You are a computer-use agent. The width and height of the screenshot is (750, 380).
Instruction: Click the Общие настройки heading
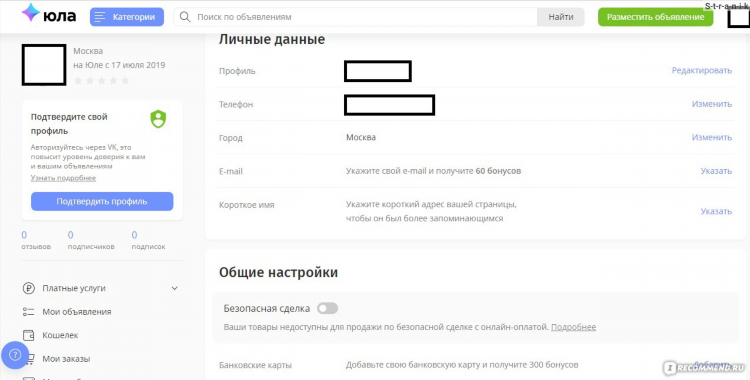[278, 272]
